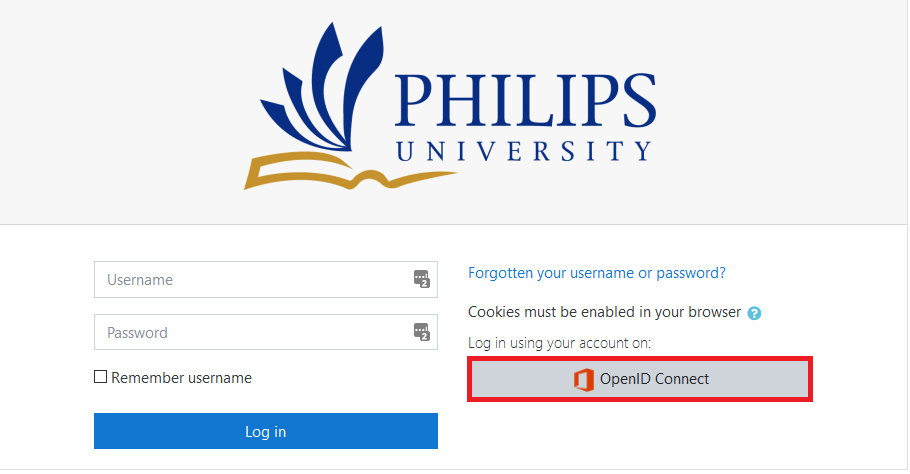This screenshot has height=474, width=910.
Task: Click the password manager icon in Username field
Action: click(x=421, y=279)
